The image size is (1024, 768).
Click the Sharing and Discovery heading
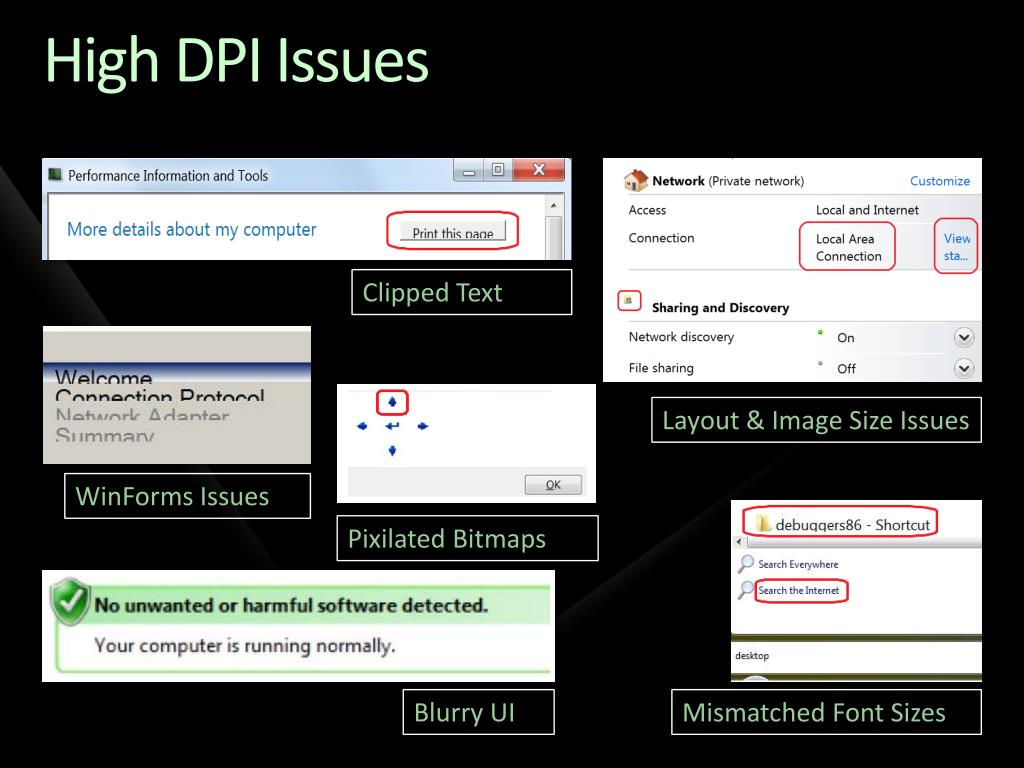pyautogui.click(x=720, y=308)
